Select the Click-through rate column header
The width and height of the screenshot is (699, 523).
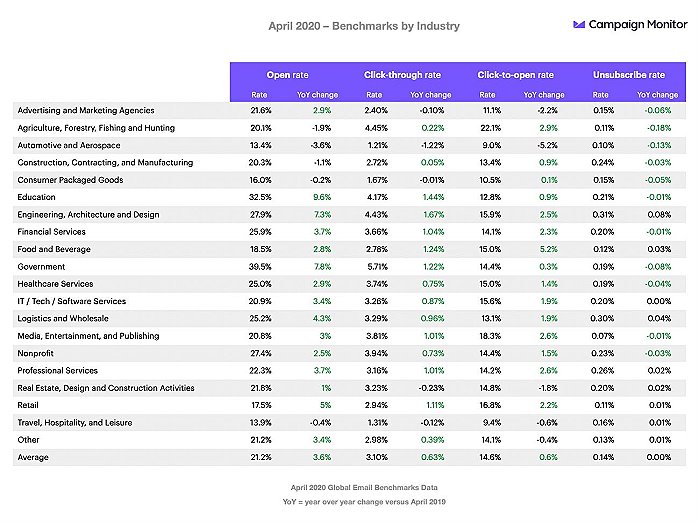coord(402,75)
